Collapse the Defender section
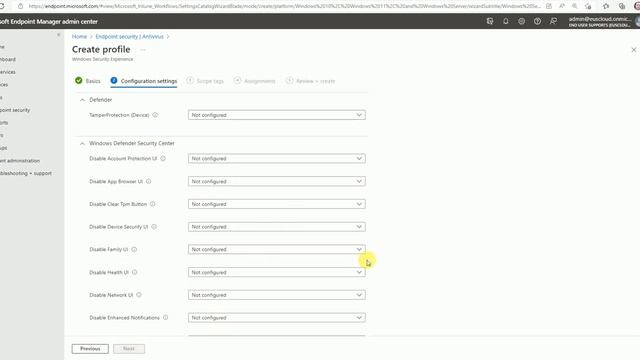 pos(82,100)
